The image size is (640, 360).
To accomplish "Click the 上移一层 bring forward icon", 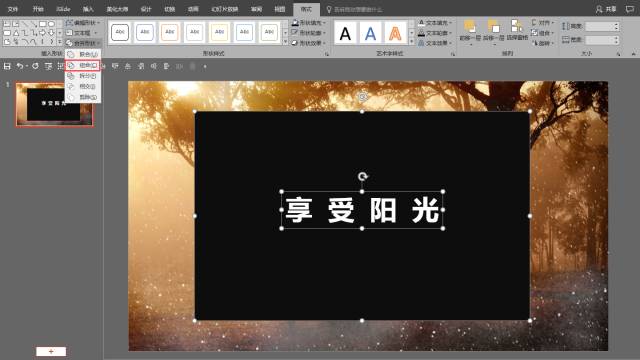I will 470,27.
